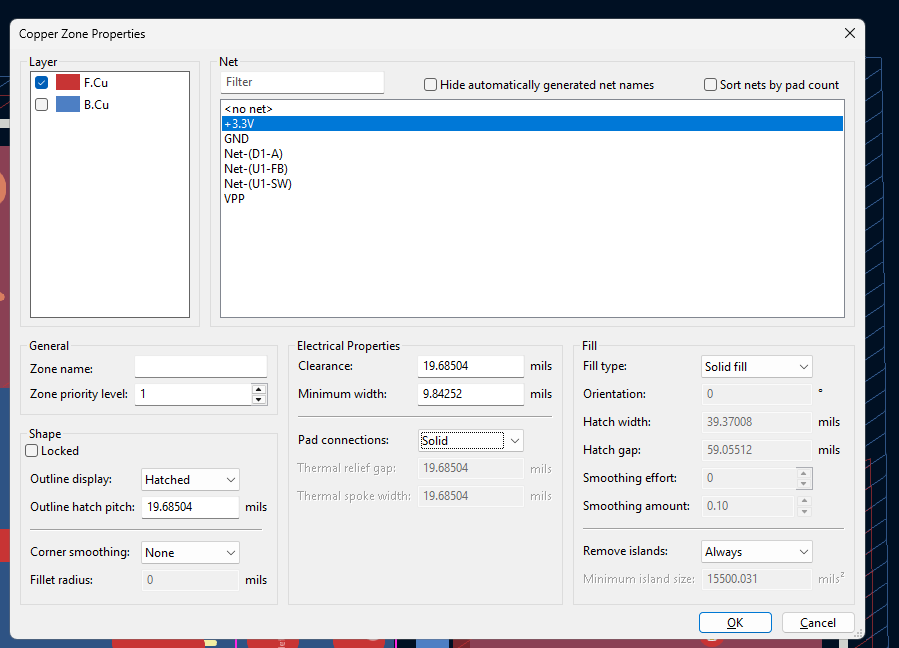Open the Pad connections dropdown

pyautogui.click(x=470, y=440)
